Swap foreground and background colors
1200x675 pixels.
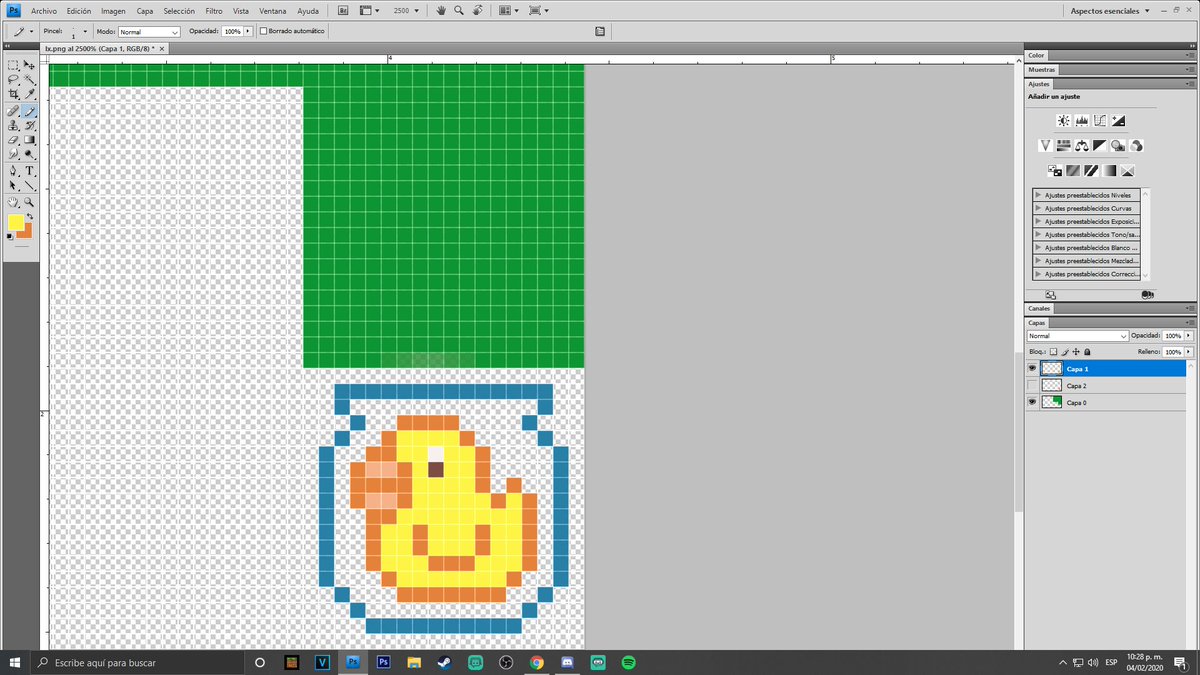tap(30, 216)
